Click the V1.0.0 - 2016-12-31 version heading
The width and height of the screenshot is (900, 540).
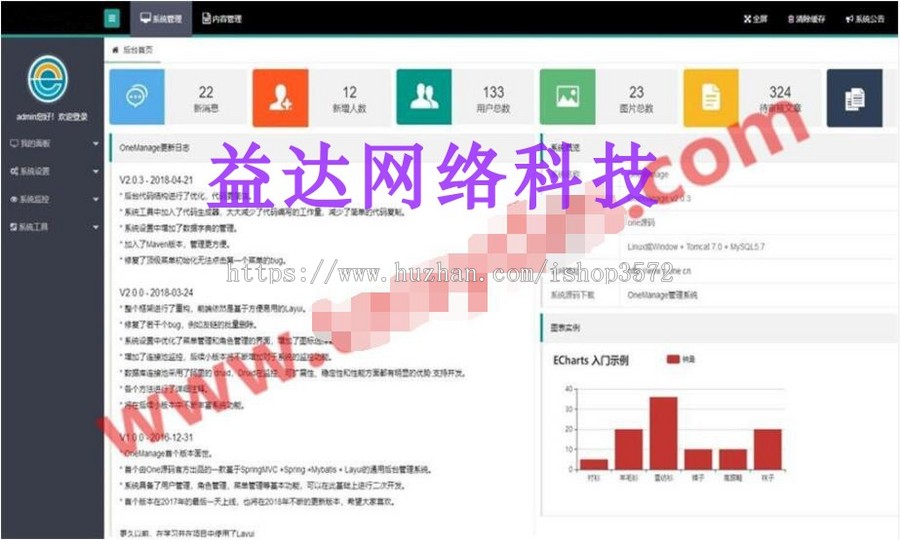(x=156, y=437)
